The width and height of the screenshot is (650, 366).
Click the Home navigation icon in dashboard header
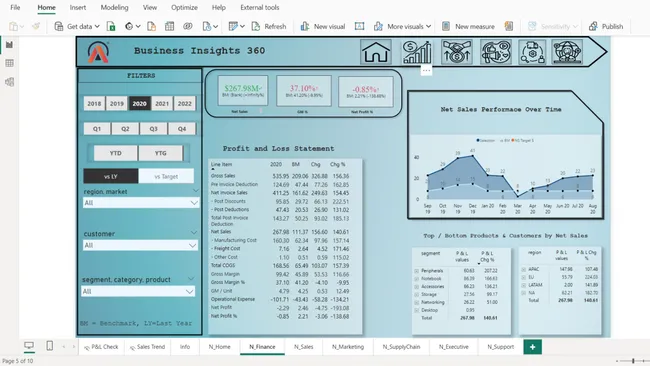click(376, 52)
